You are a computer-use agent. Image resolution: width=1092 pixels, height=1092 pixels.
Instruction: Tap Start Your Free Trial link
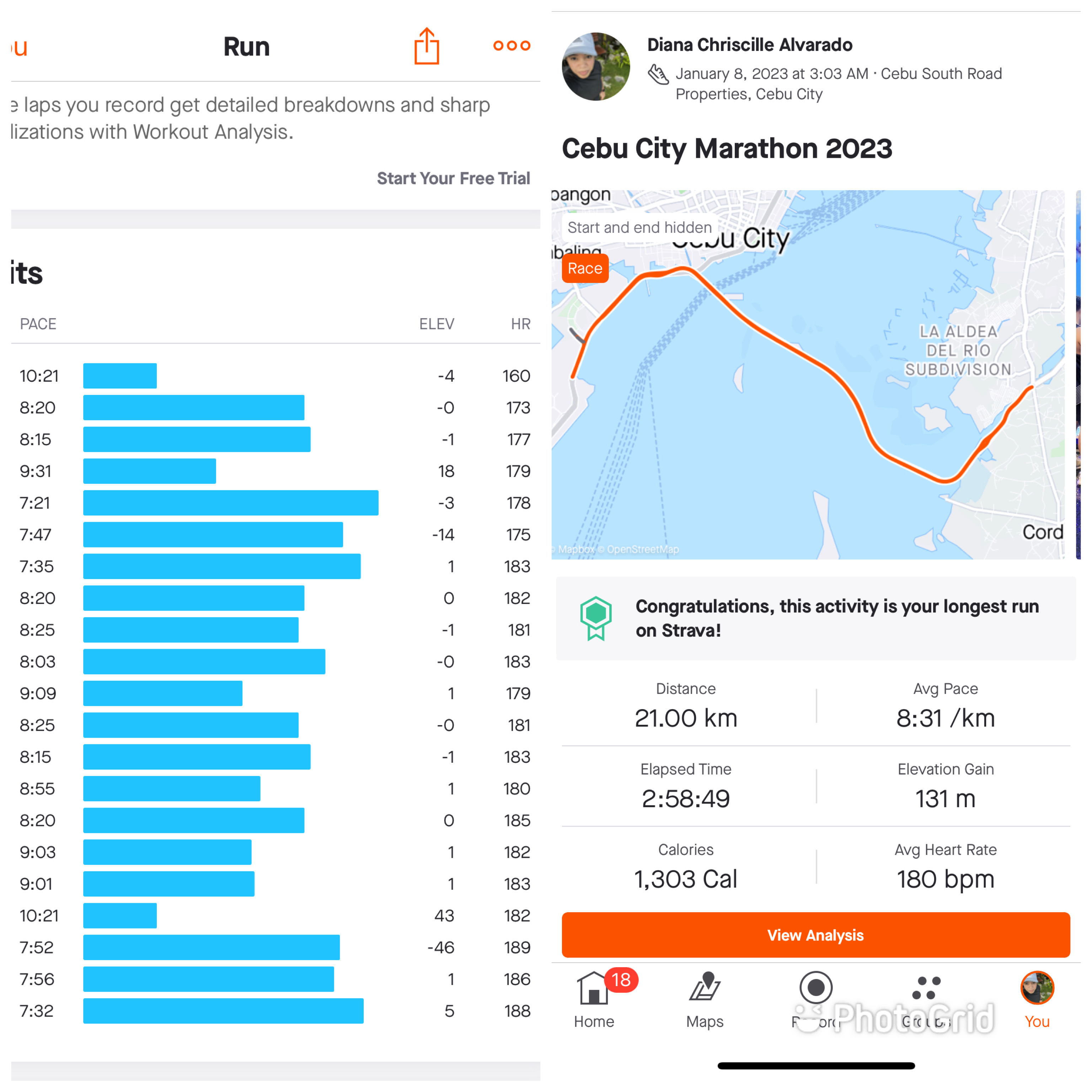point(453,178)
